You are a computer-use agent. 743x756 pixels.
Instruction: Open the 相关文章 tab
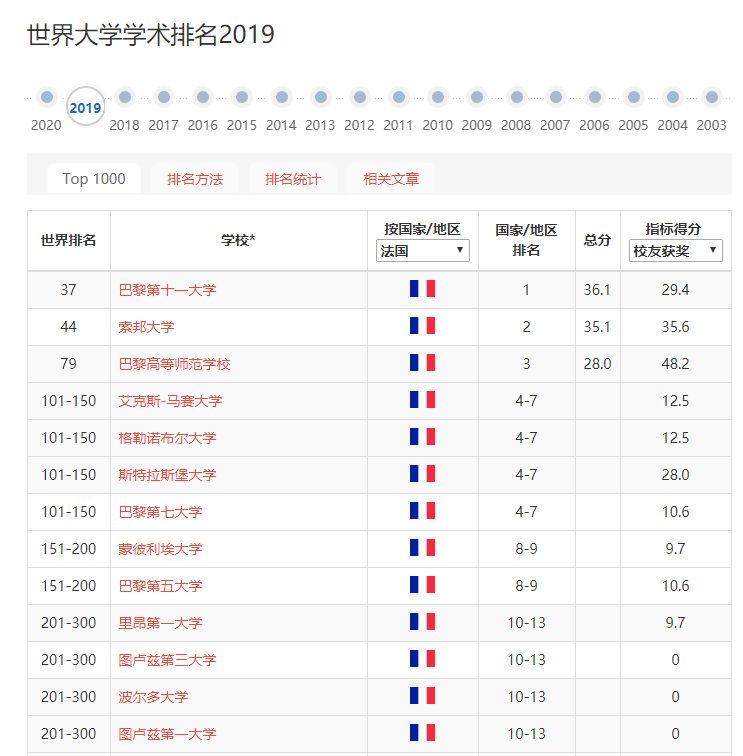[x=391, y=179]
